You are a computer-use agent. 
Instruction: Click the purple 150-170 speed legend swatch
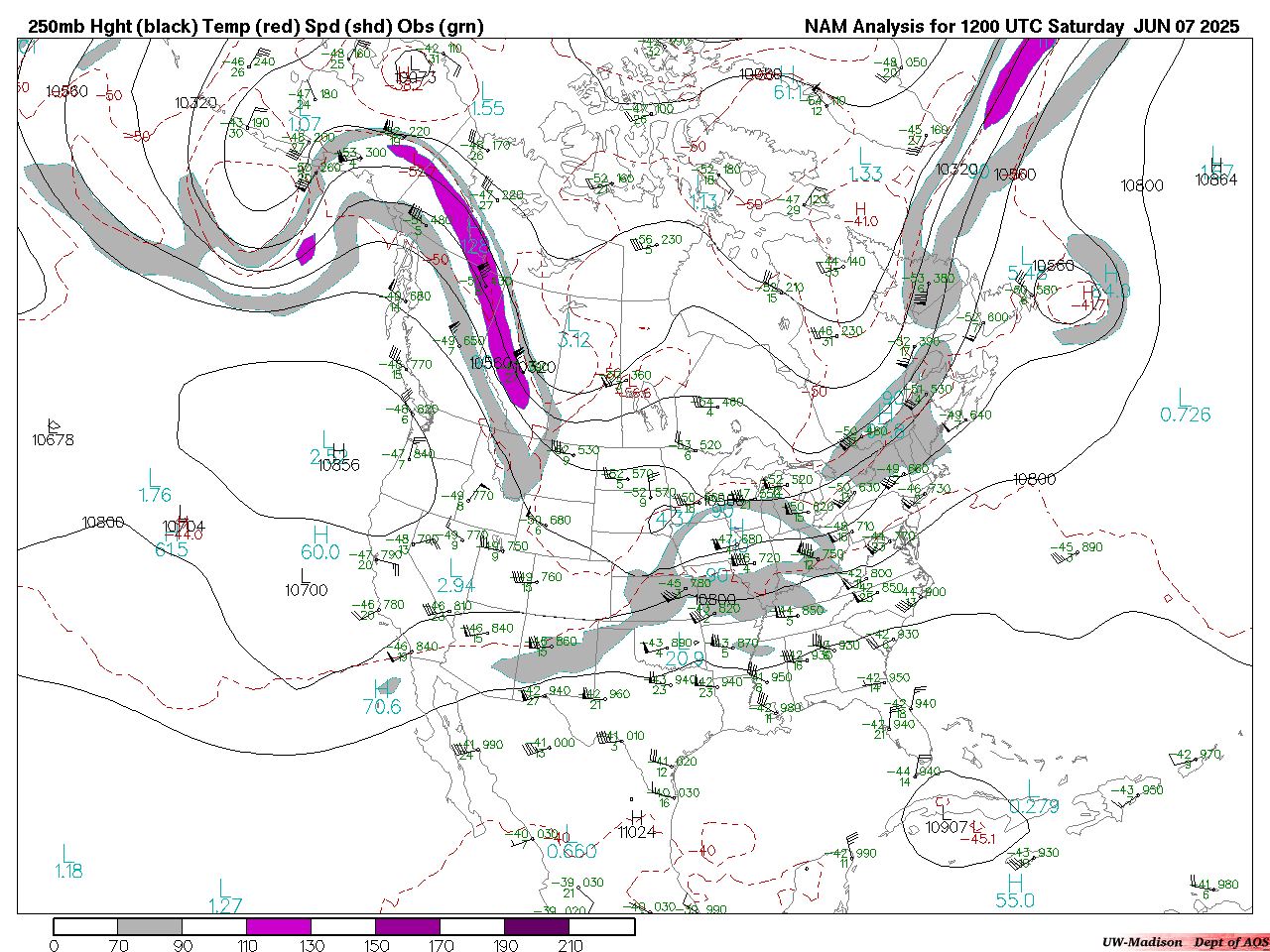(408, 926)
